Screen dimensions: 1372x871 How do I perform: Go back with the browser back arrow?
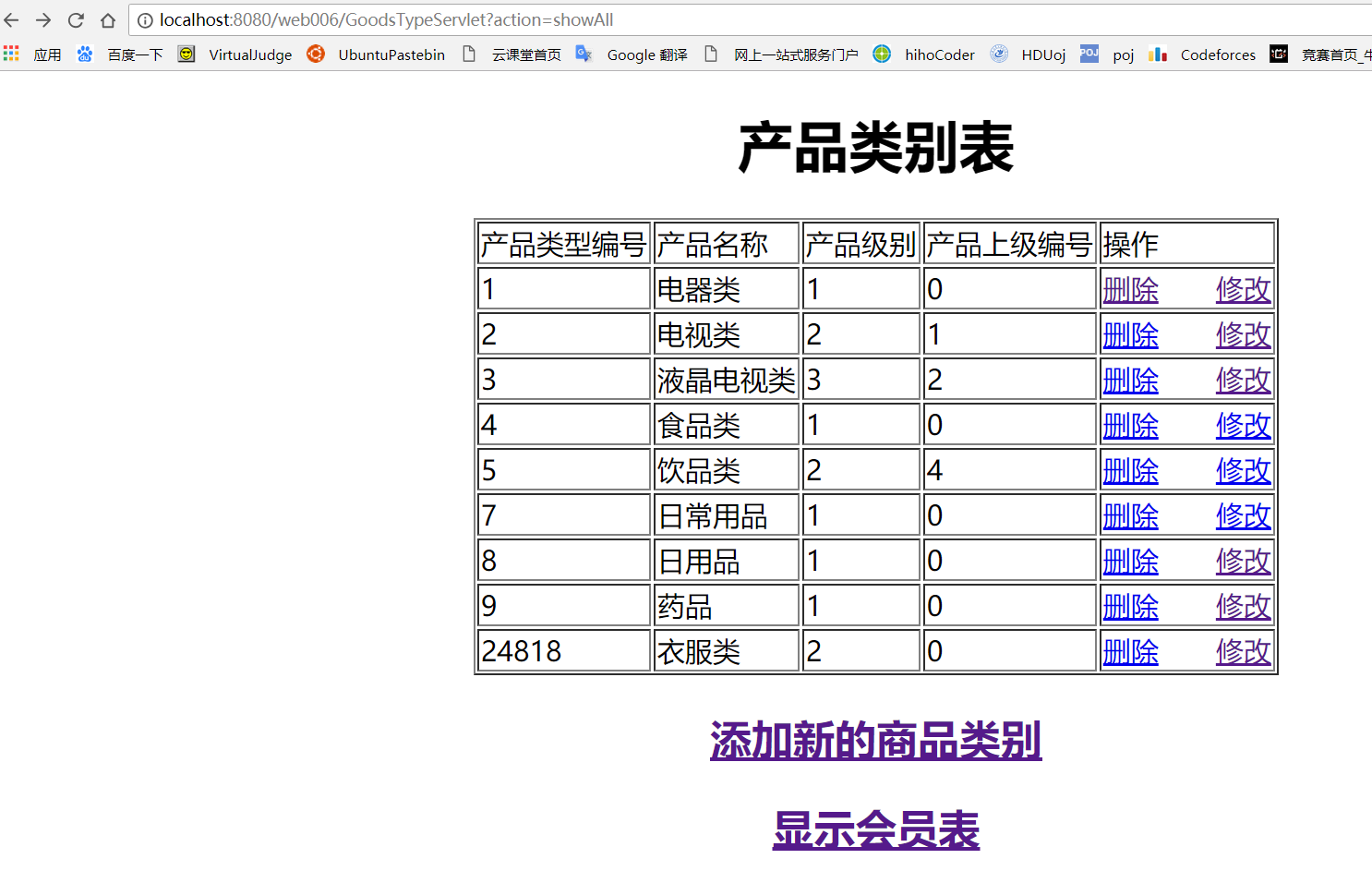pos(11,20)
